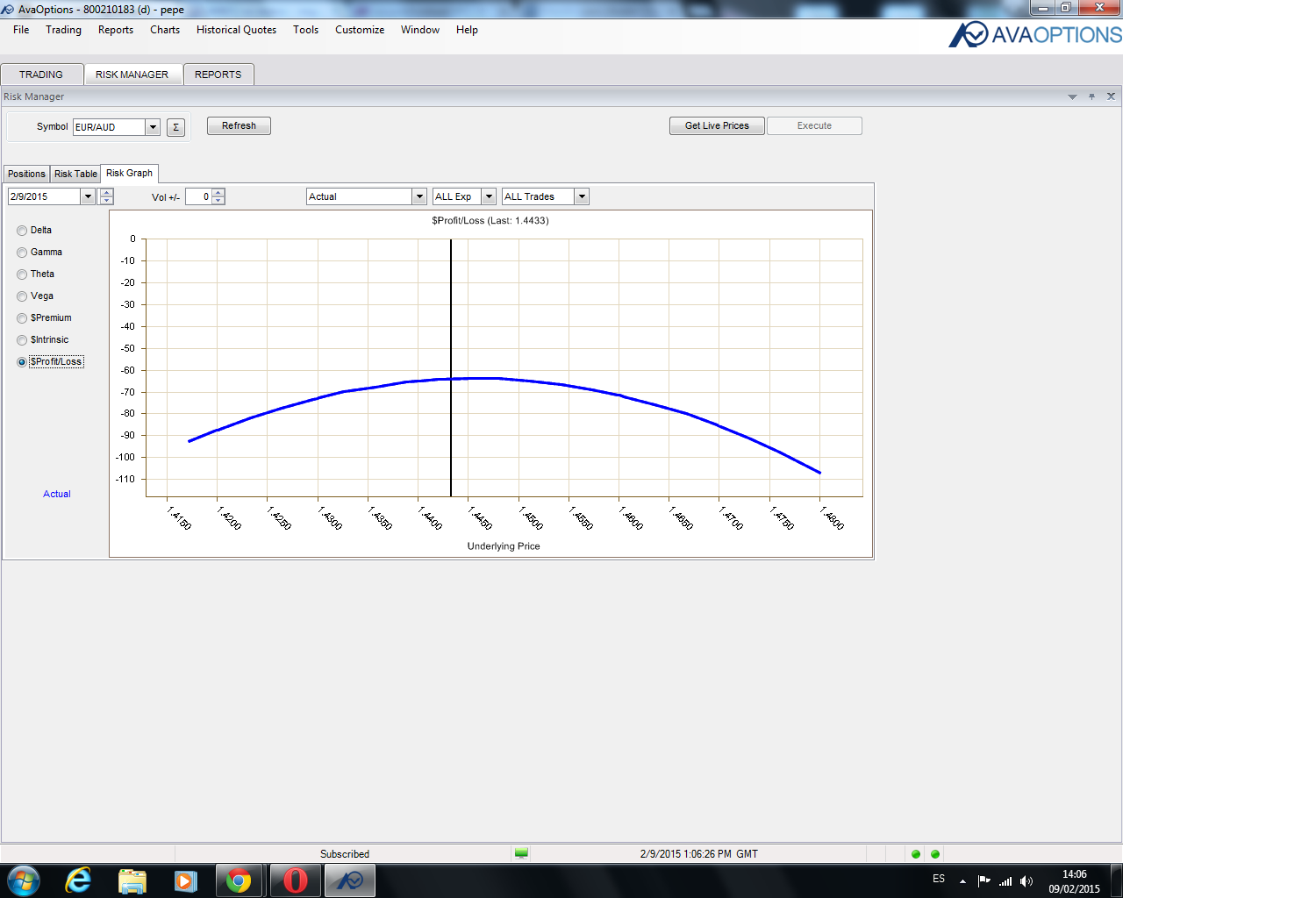Click the network signal tray icon

coord(1005,880)
